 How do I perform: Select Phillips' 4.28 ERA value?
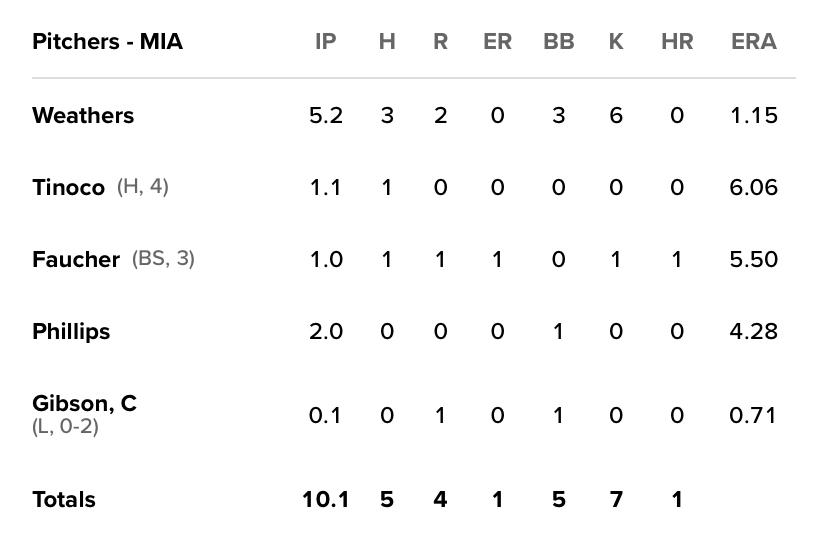754,332
